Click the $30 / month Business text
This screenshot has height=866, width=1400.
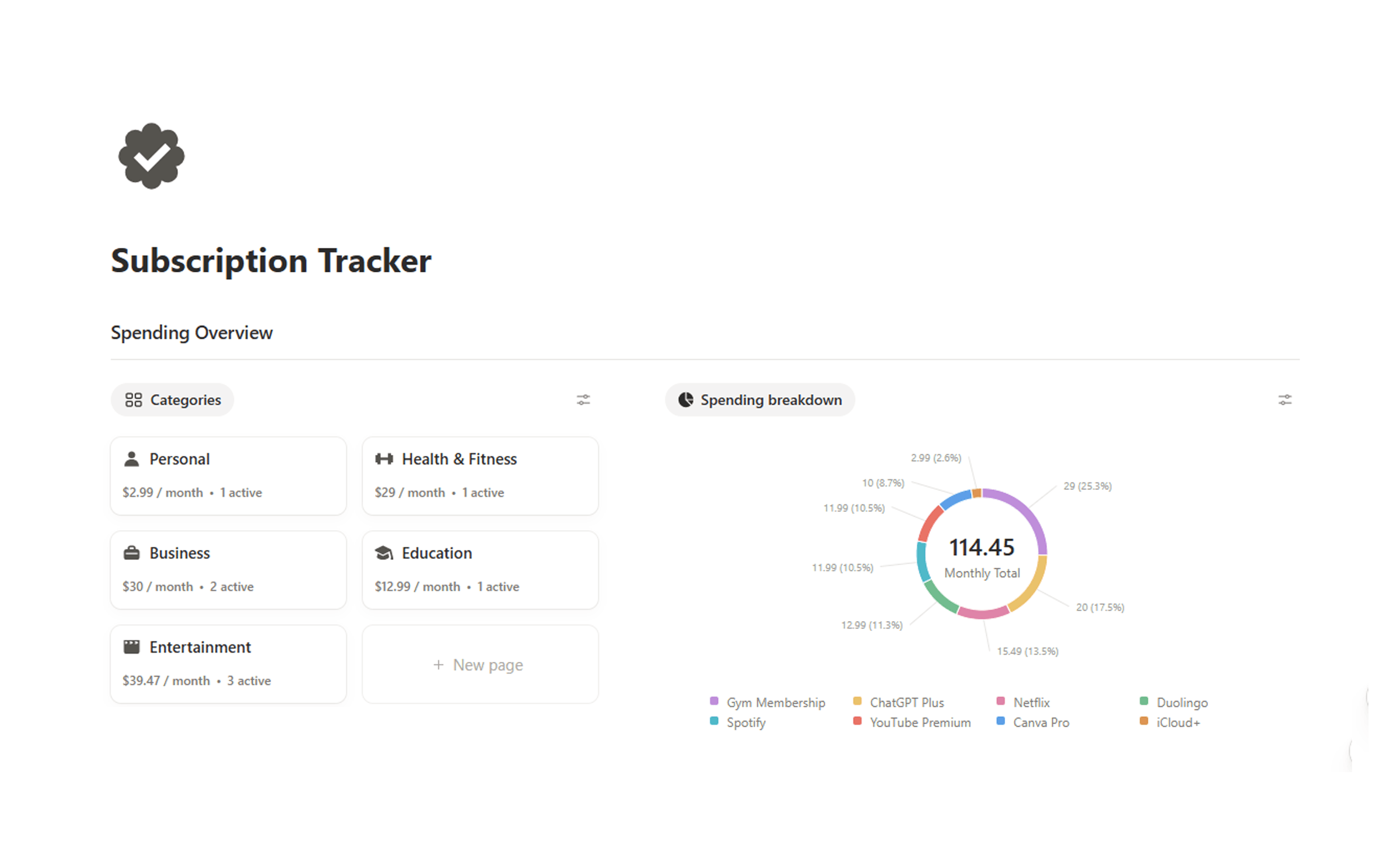click(157, 587)
